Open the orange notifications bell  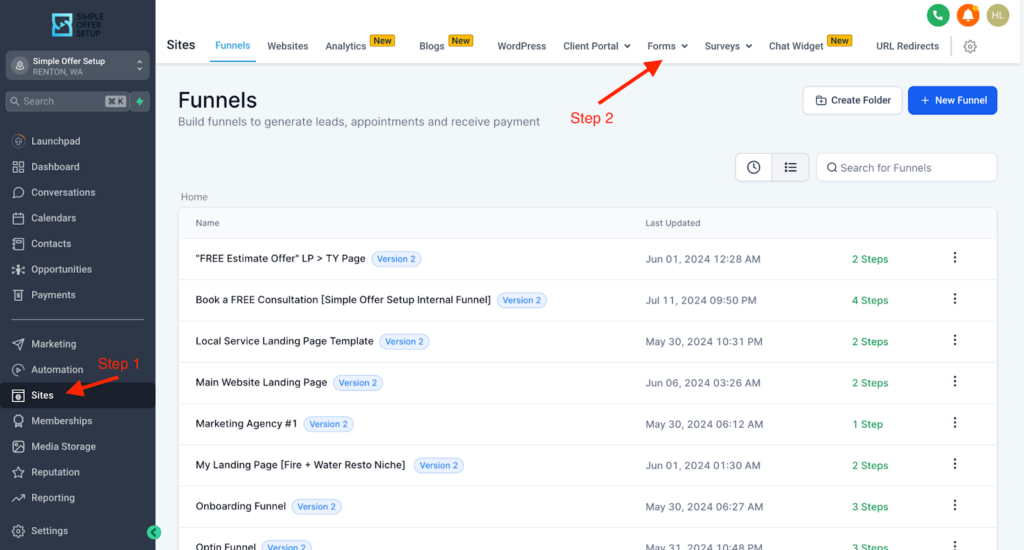point(968,15)
